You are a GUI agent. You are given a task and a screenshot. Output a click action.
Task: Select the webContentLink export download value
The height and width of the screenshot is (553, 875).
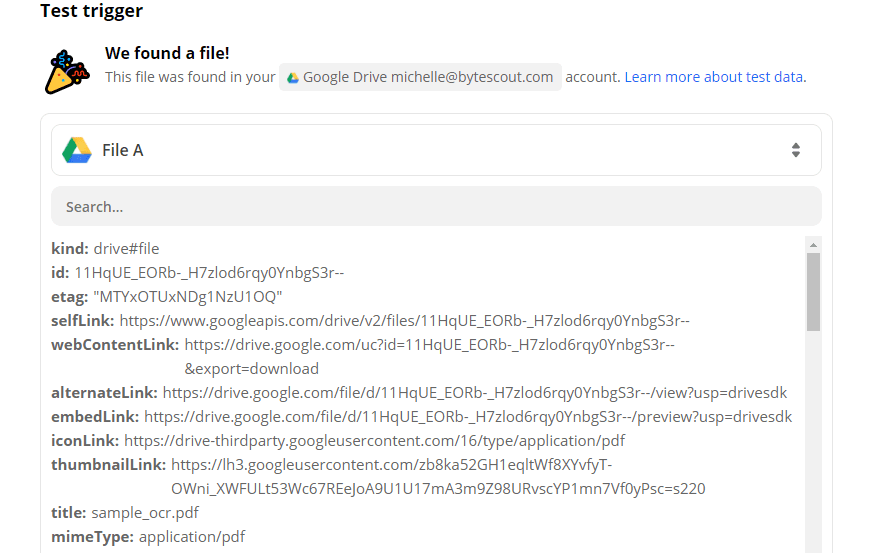251,369
